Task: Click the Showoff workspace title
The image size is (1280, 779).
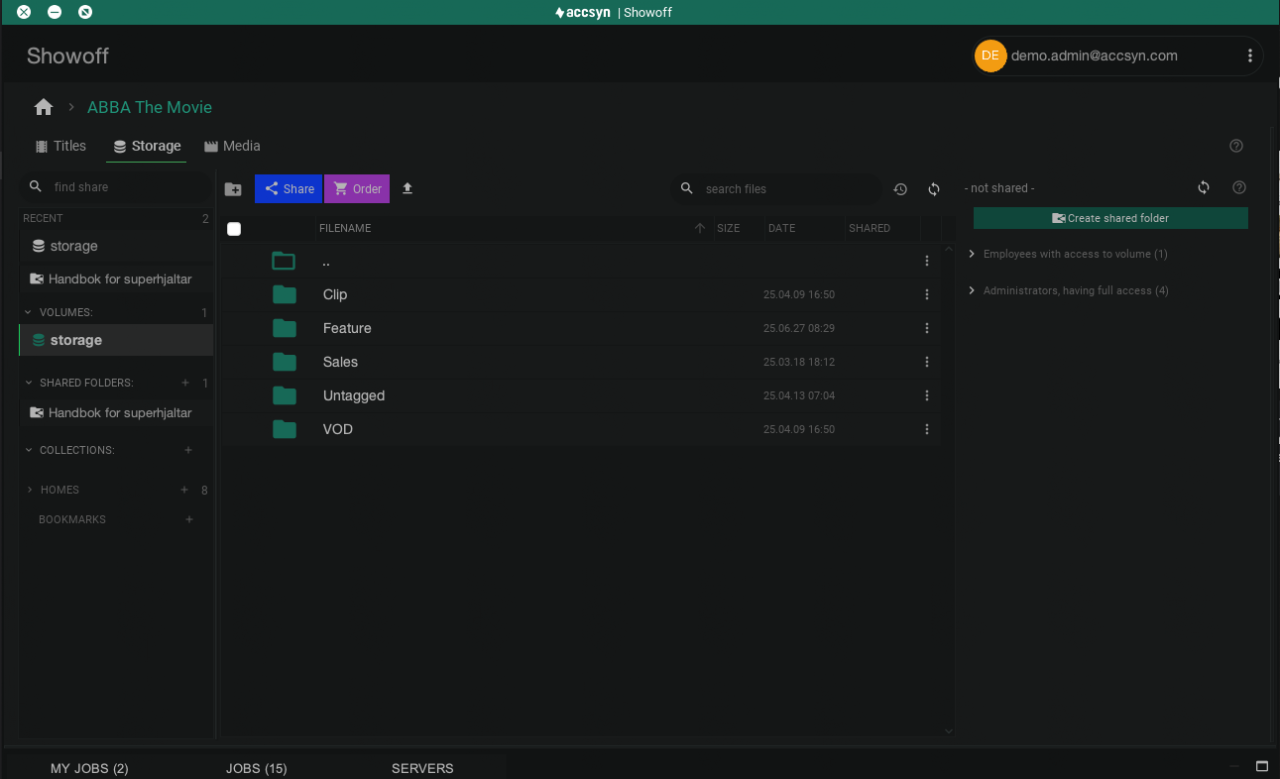Action: coord(68,56)
